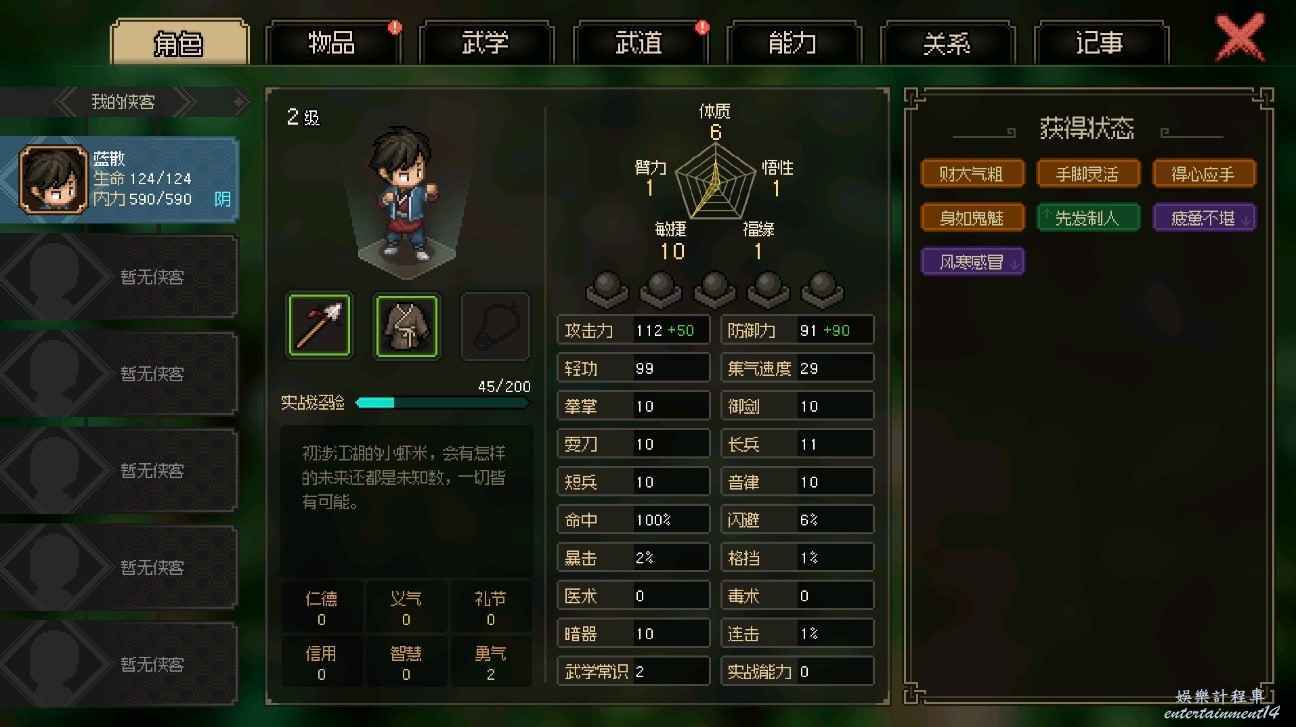Click the right arrow beside 我的侠客
Viewport: 1296px width, 727px height.
point(239,101)
